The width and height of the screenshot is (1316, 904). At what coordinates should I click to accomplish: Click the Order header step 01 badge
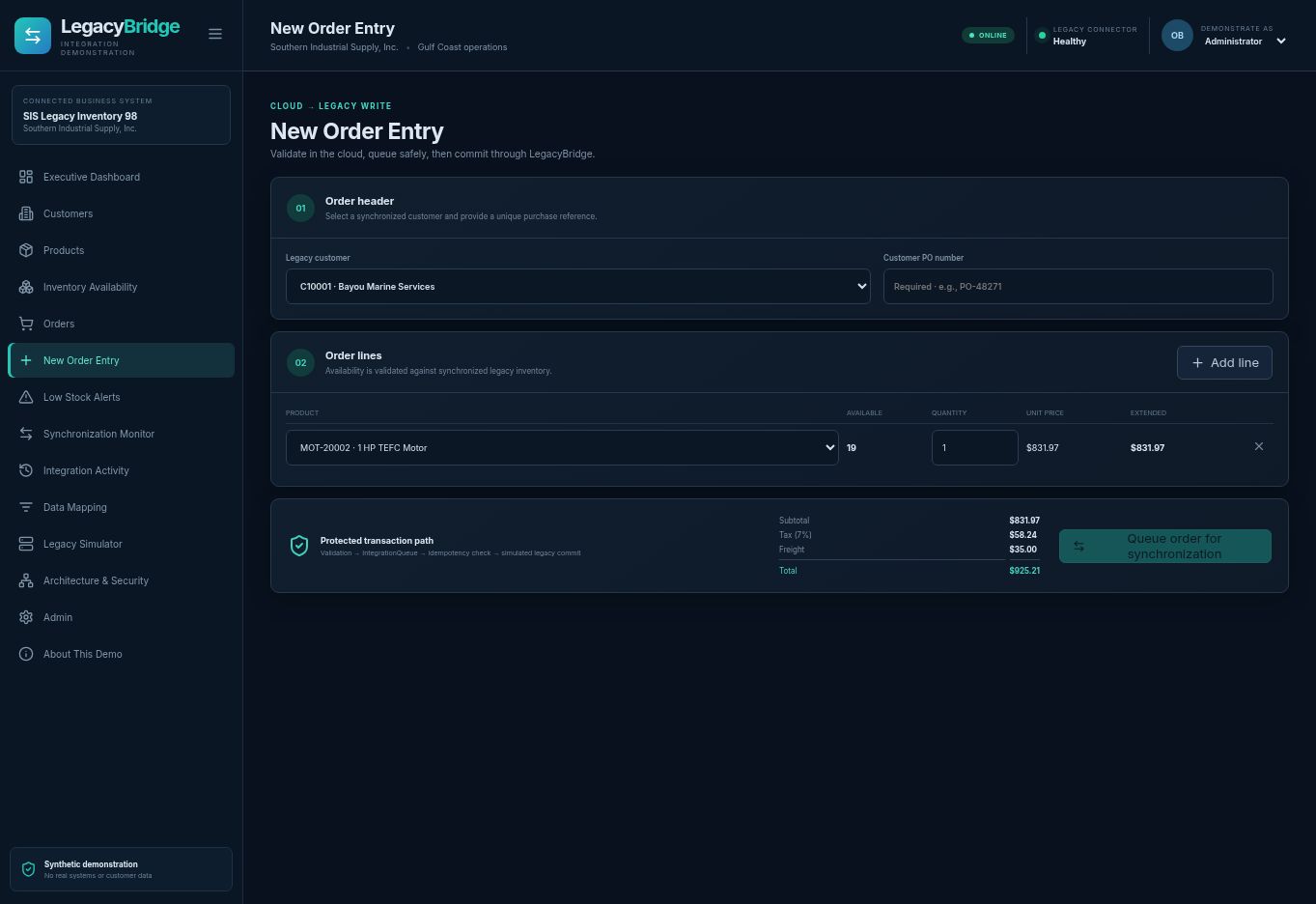pyautogui.click(x=300, y=208)
